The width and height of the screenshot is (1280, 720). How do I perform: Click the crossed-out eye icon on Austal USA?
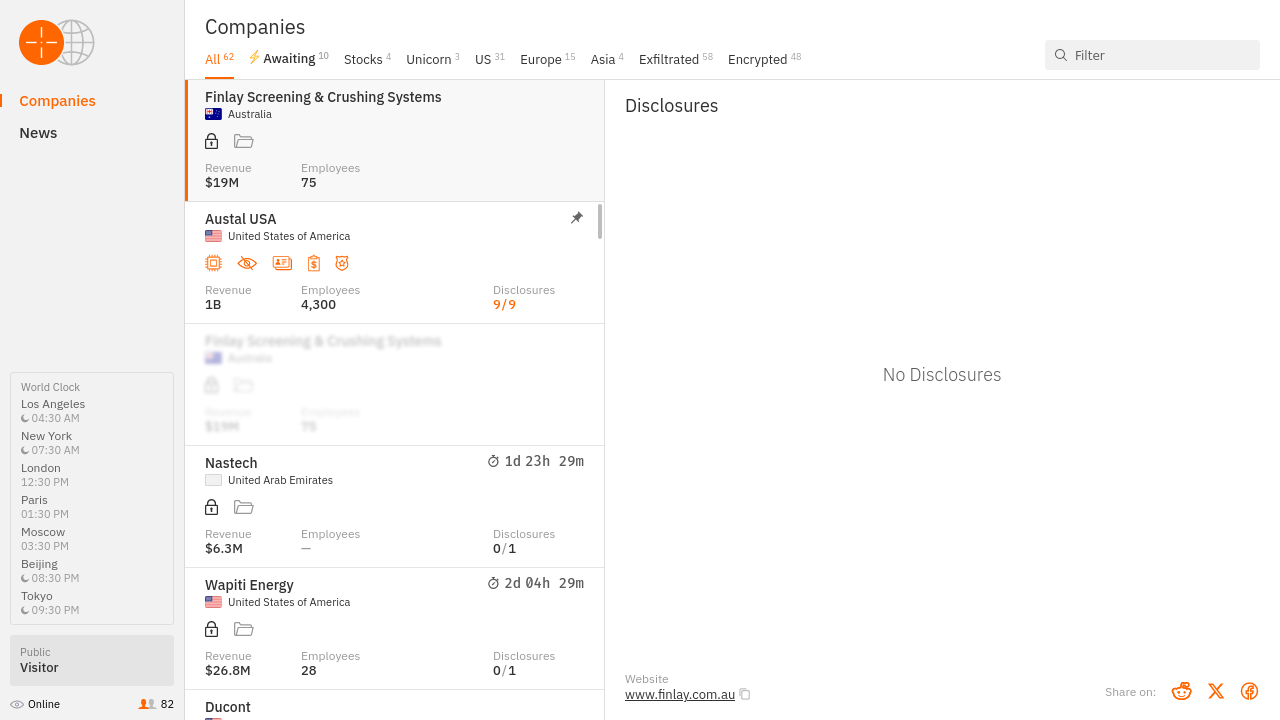click(247, 263)
